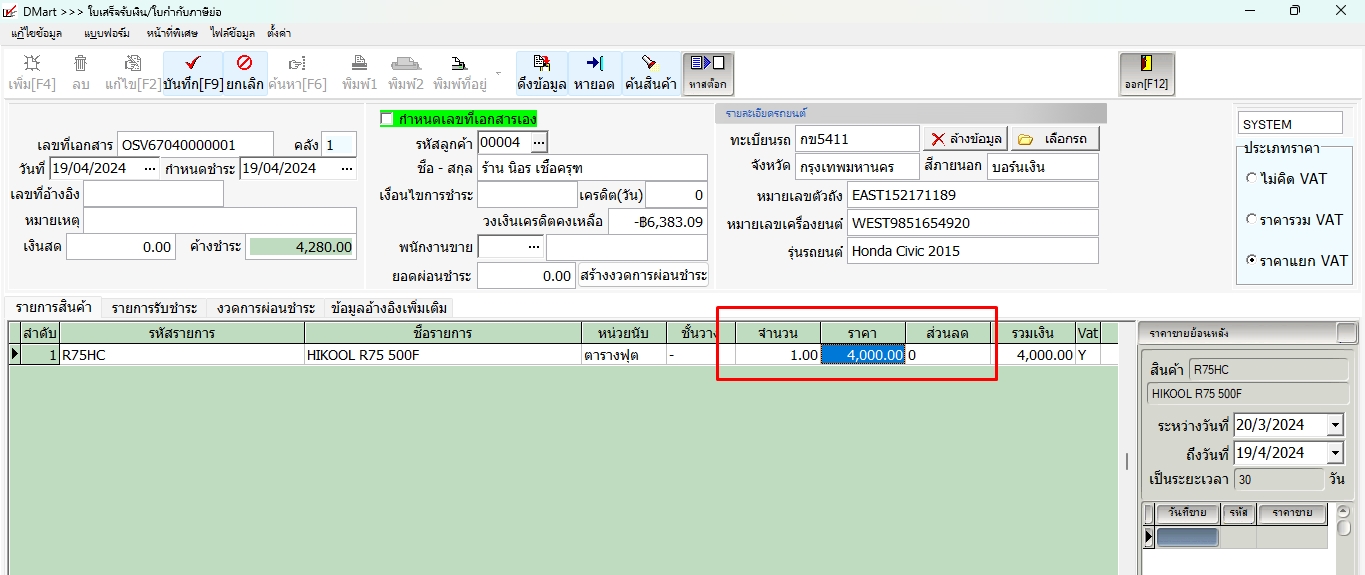Click the history grid scrollbar up arrow
The height and width of the screenshot is (575, 1365).
click(1344, 511)
